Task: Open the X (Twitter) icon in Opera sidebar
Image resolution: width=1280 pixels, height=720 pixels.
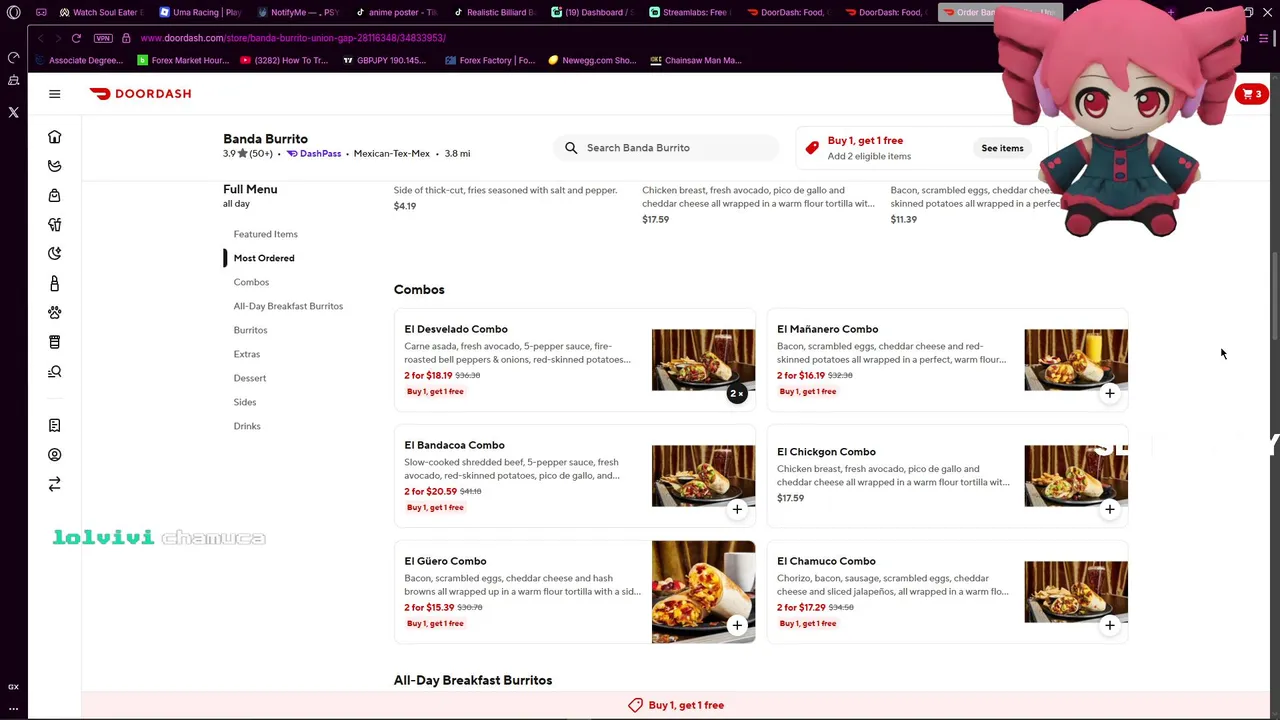Action: (x=13, y=113)
